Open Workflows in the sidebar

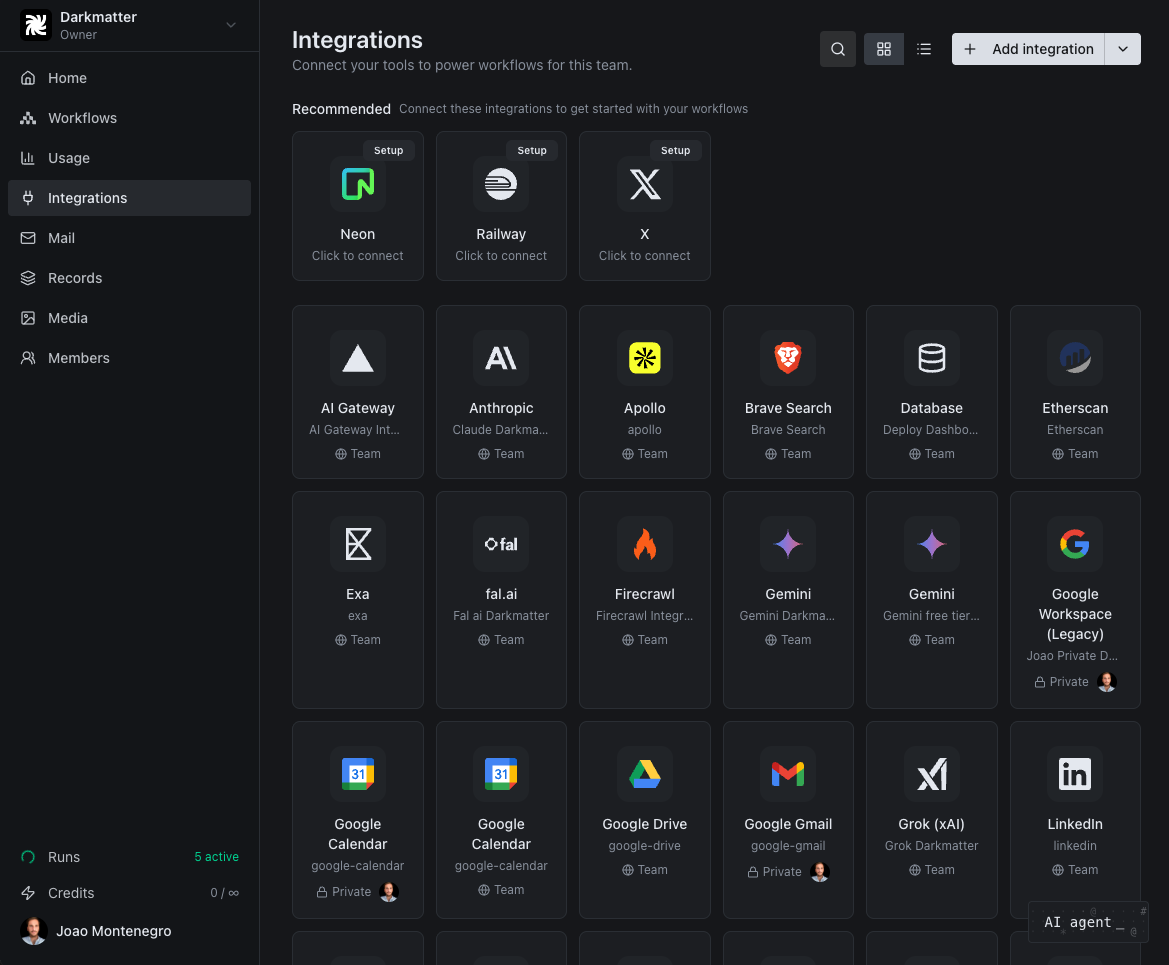coord(129,118)
